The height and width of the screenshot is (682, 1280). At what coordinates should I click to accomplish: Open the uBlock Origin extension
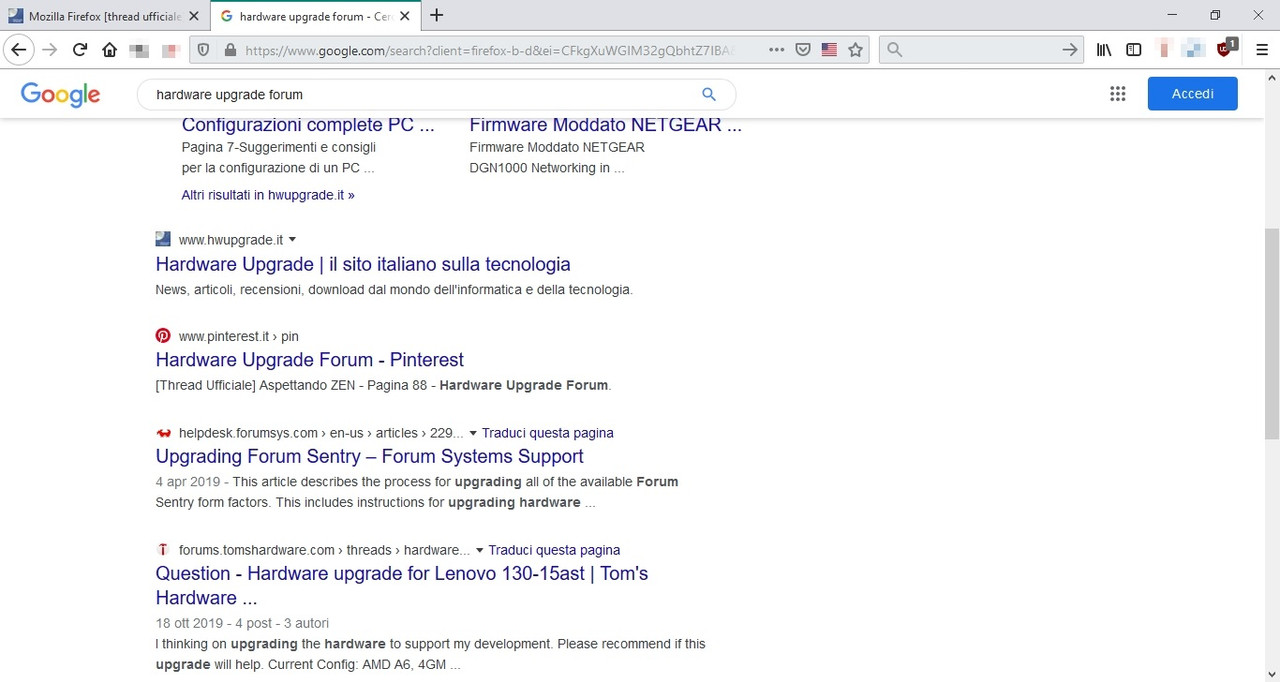[x=1225, y=49]
